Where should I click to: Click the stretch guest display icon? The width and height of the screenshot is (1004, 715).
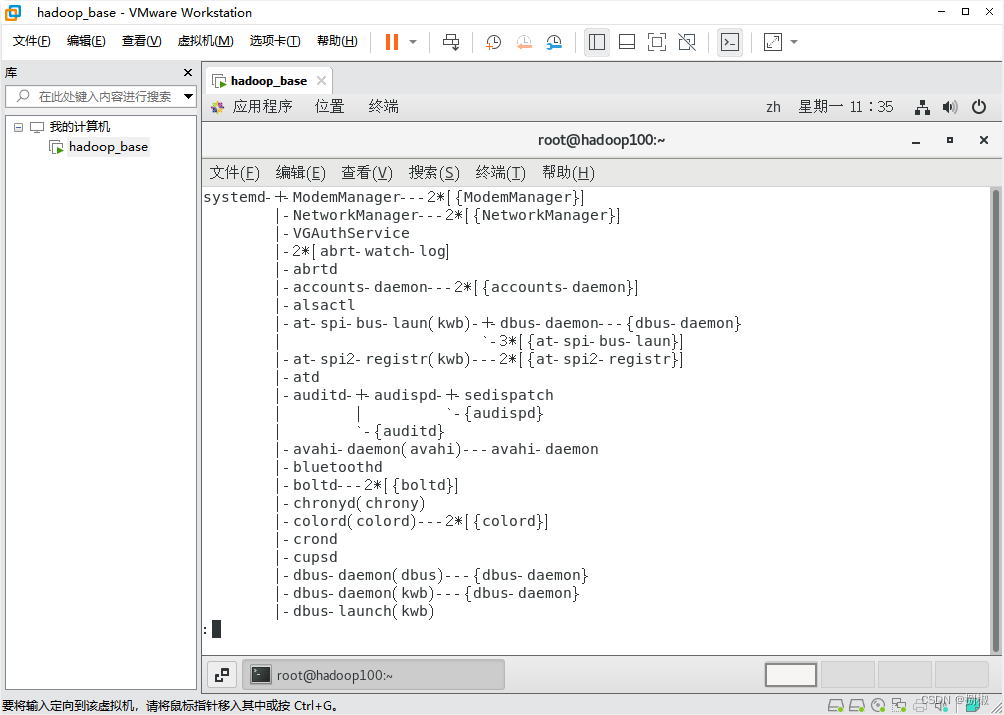point(773,42)
